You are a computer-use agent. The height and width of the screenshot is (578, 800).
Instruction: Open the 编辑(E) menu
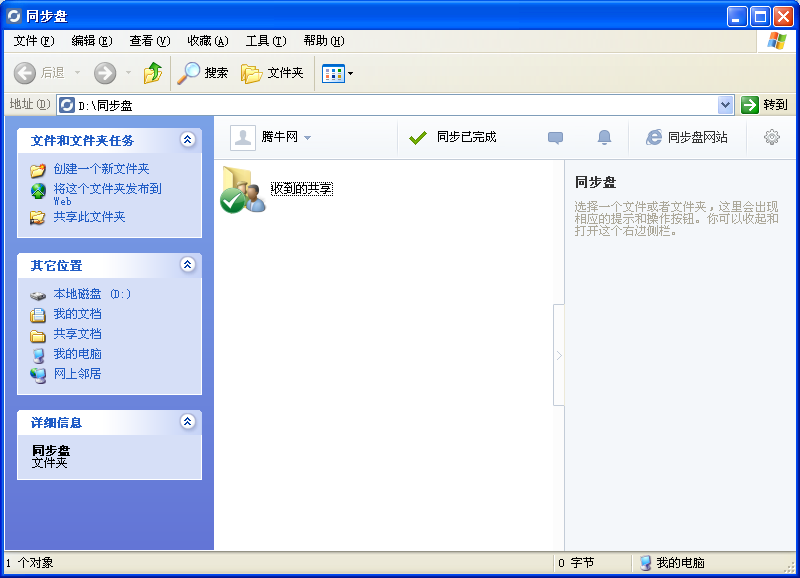(92, 41)
